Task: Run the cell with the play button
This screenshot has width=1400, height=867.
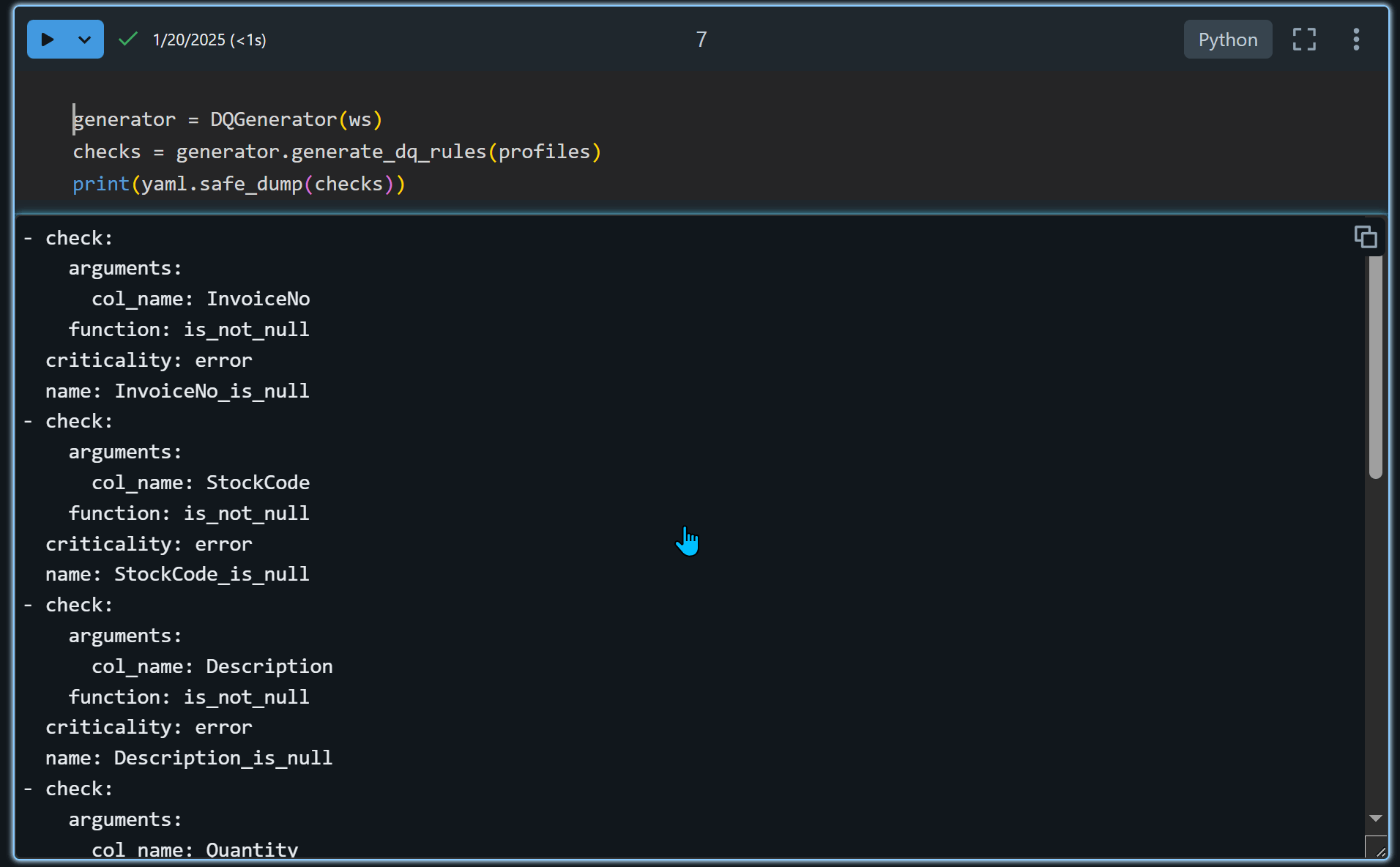Action: coord(48,40)
